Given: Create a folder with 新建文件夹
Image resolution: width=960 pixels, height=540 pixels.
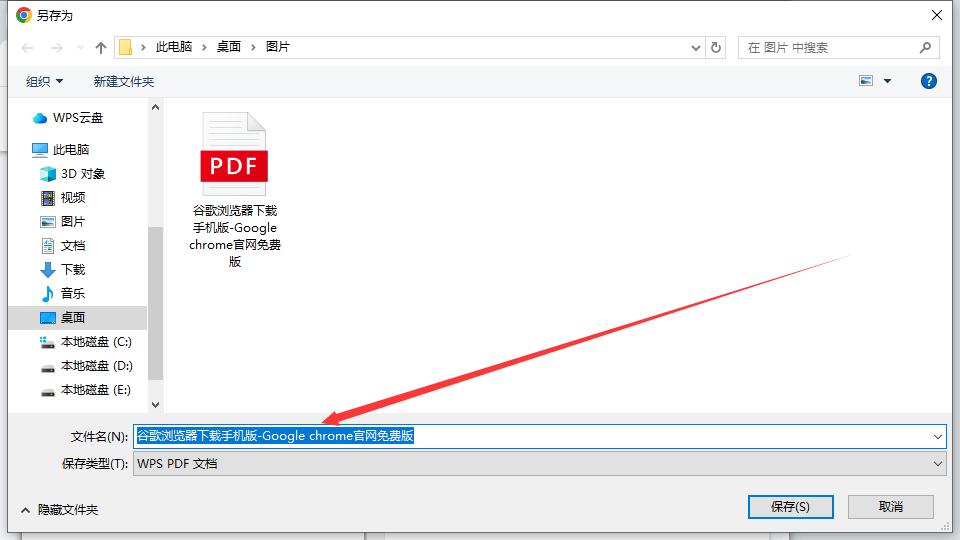Looking at the screenshot, I should click(x=124, y=81).
